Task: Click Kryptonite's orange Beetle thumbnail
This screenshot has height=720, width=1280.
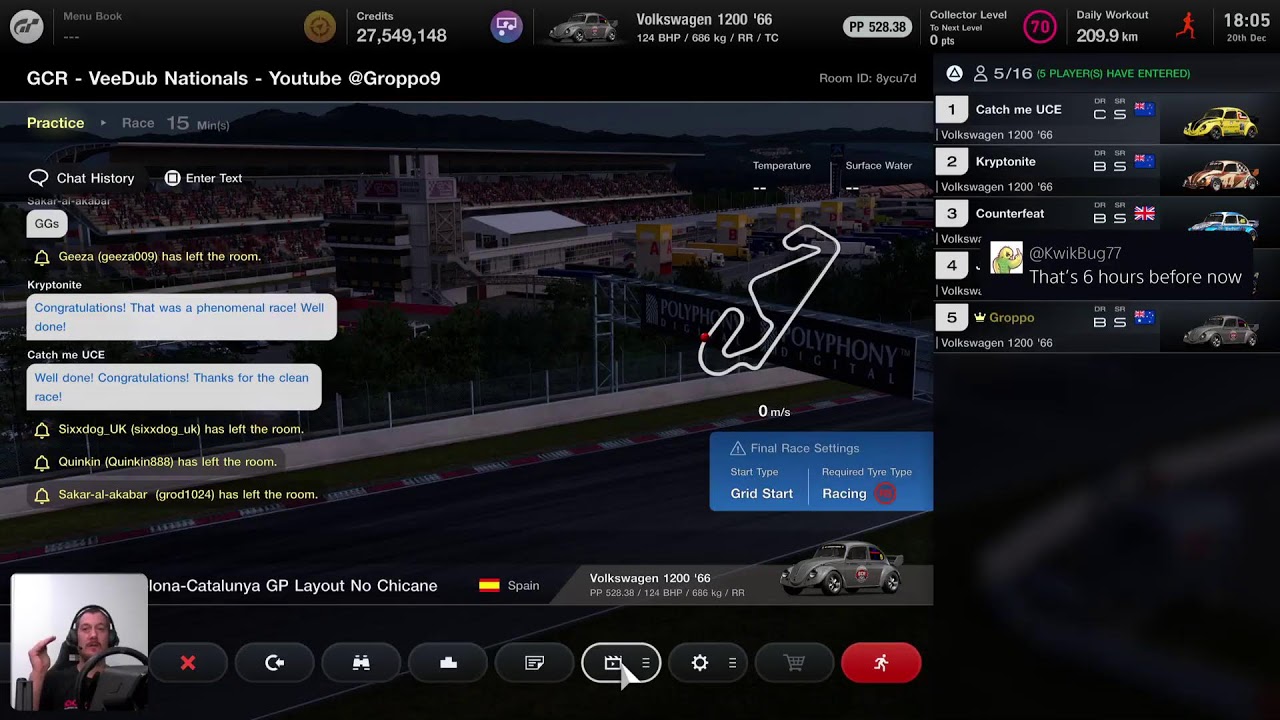Action: pyautogui.click(x=1220, y=174)
